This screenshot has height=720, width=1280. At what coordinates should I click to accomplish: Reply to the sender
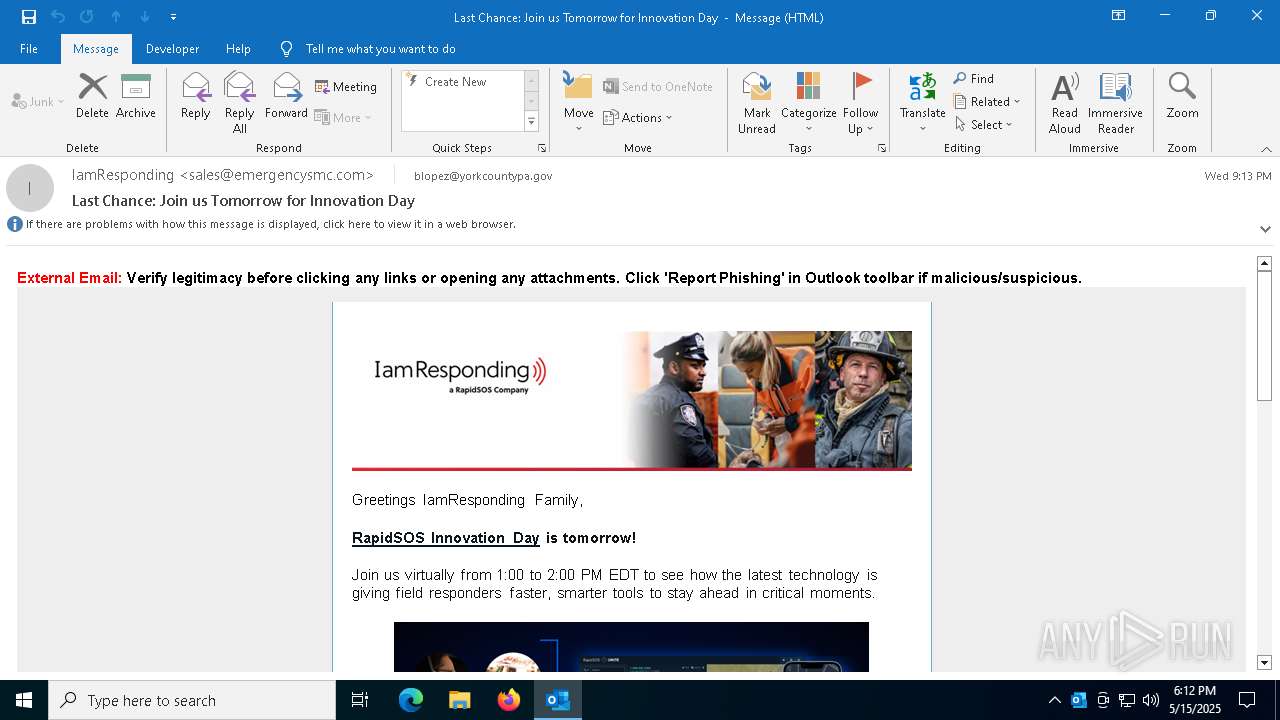[x=196, y=96]
